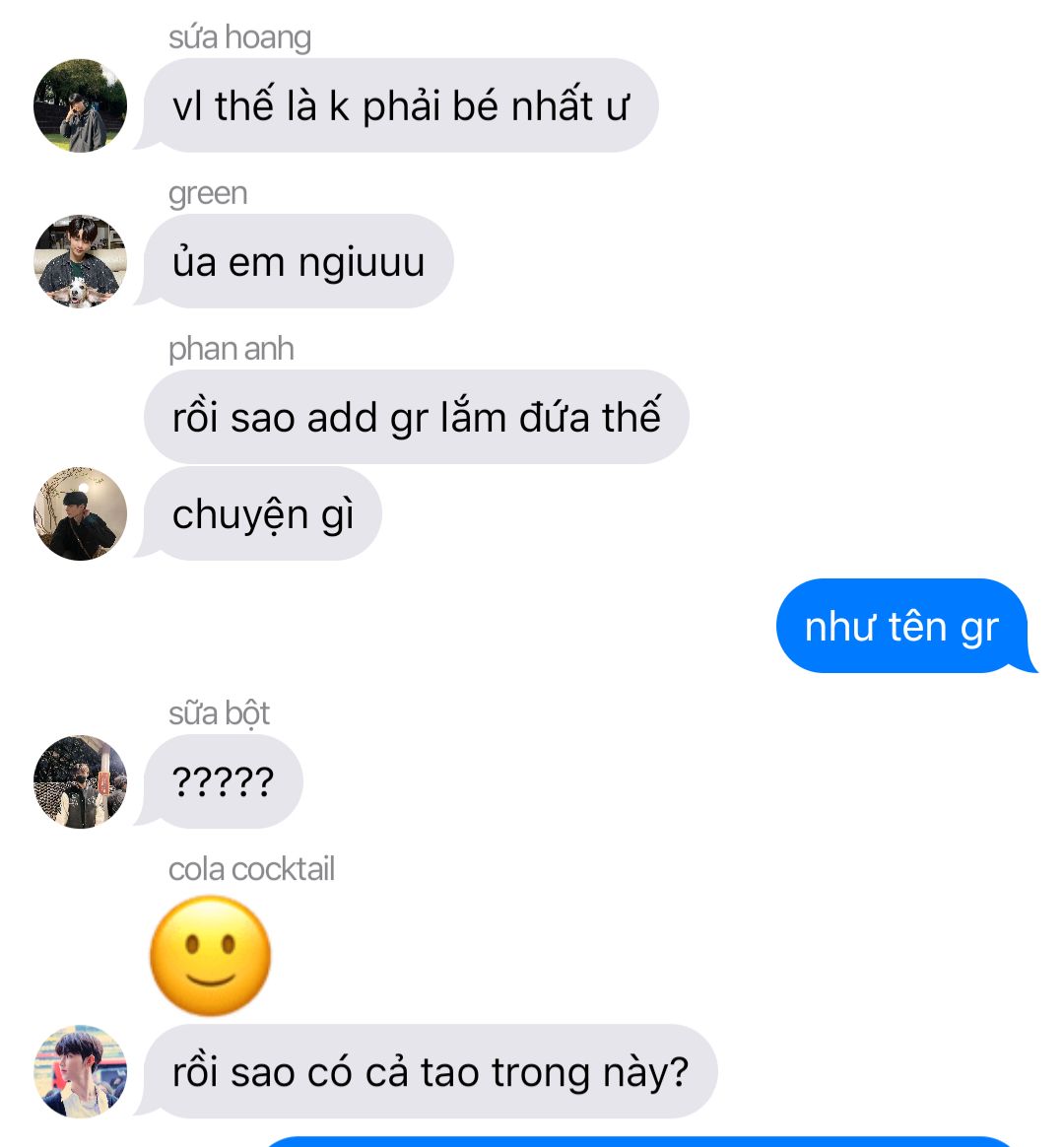Open cola cocktail's profile avatar
Image resolution: width=1064 pixels, height=1147 pixels.
click(x=81, y=1071)
